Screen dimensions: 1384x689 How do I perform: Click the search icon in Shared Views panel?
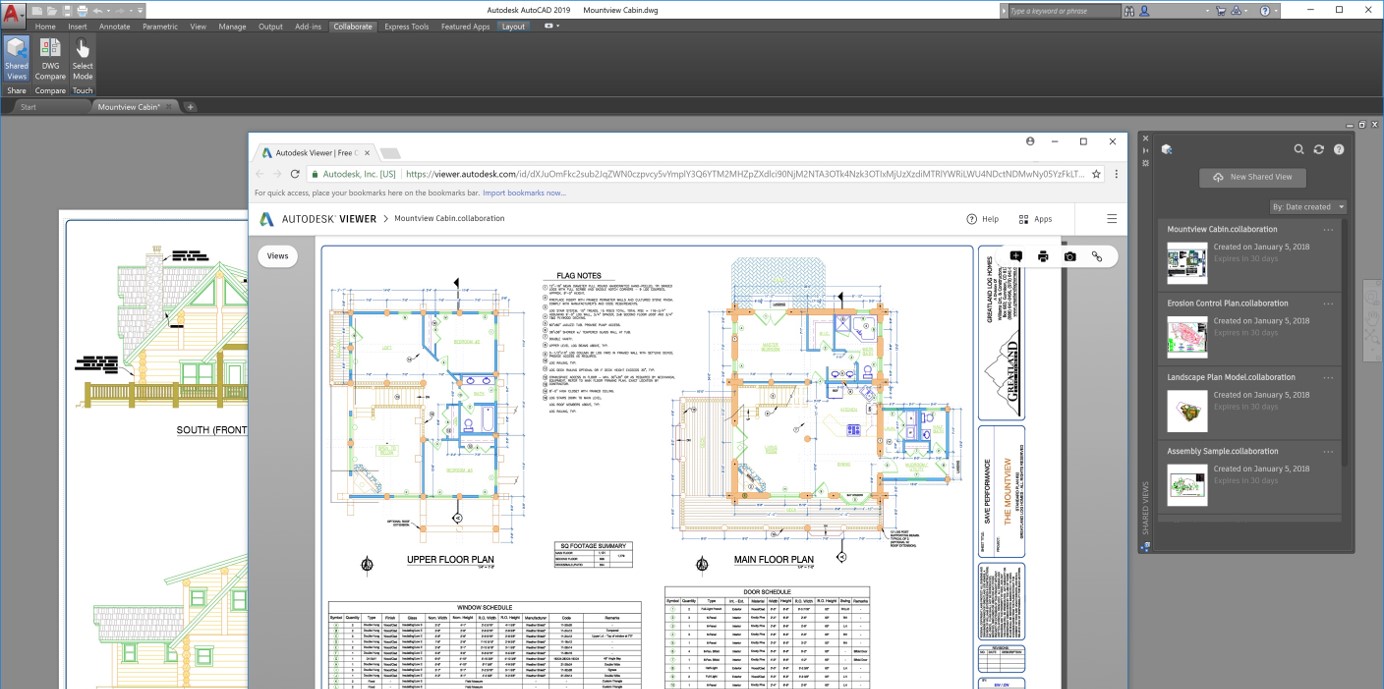(x=1299, y=149)
